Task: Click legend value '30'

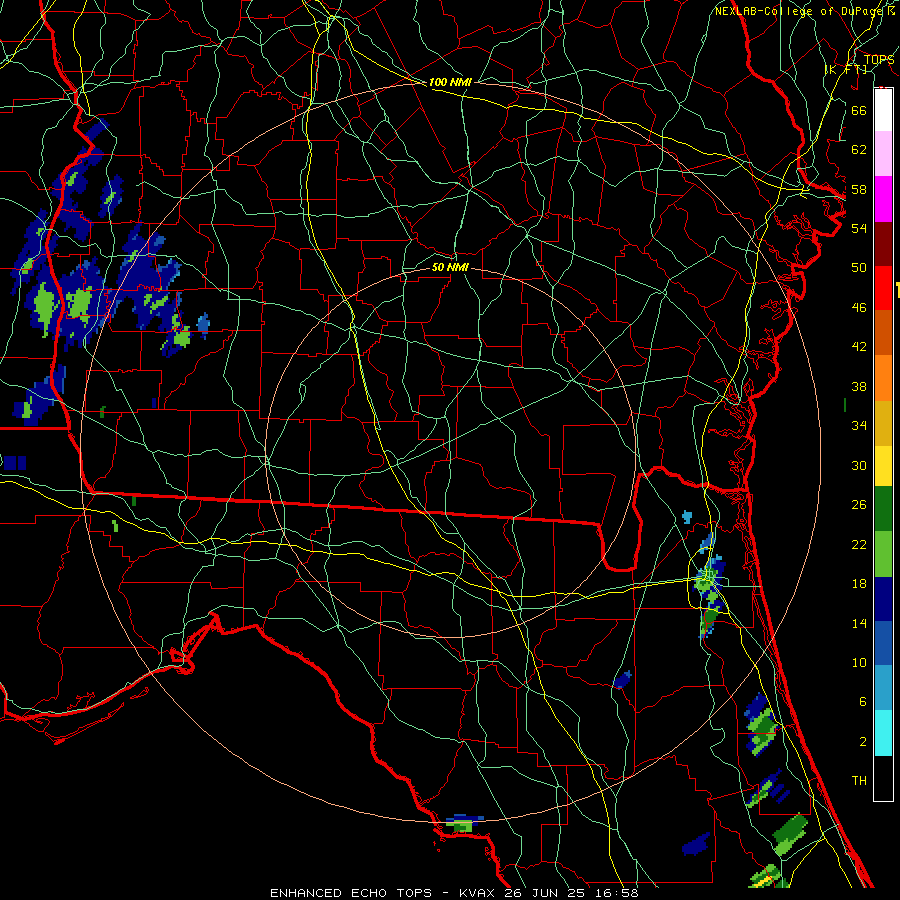Action: tap(859, 465)
